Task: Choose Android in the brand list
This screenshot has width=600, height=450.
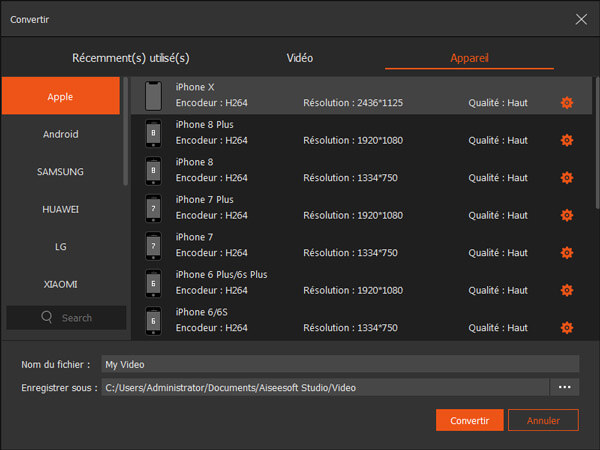Action: (x=61, y=134)
